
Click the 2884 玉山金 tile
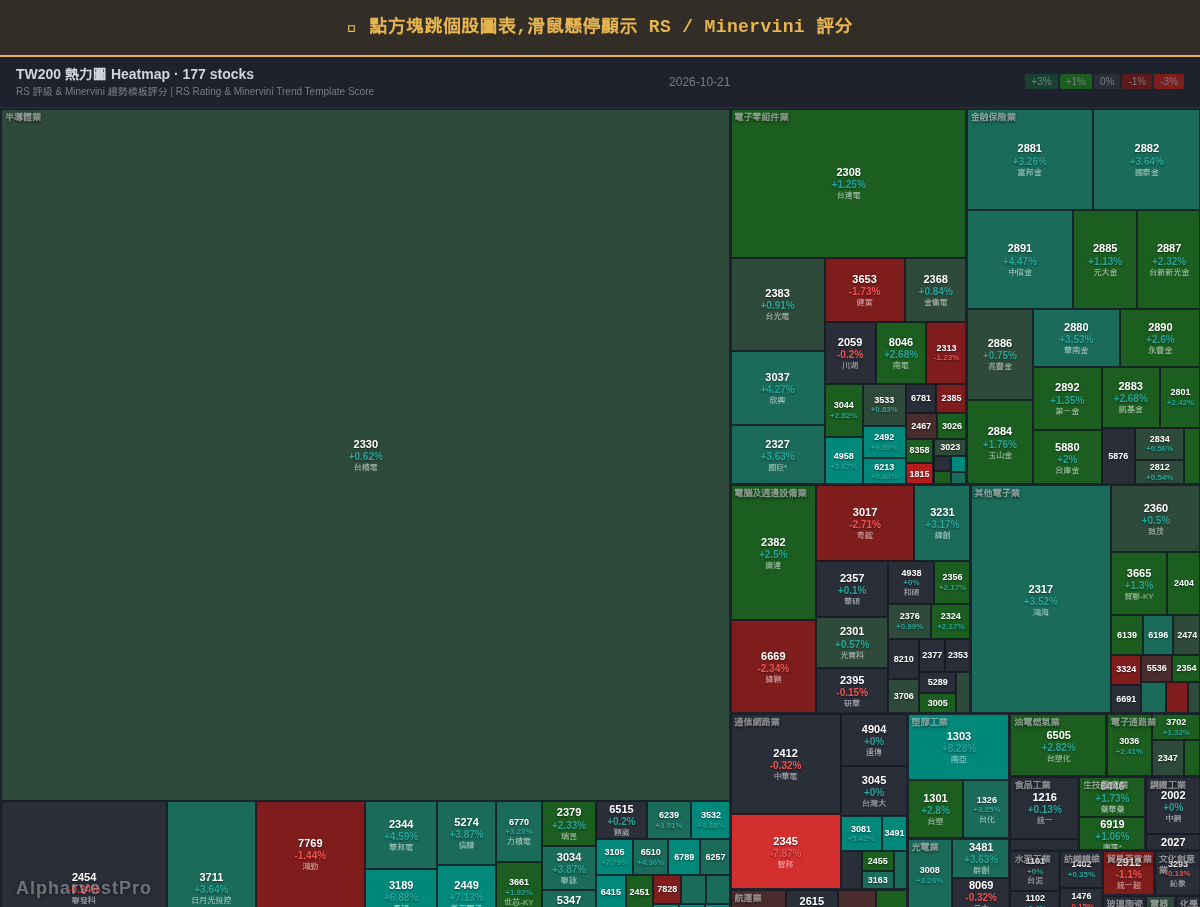pos(999,442)
